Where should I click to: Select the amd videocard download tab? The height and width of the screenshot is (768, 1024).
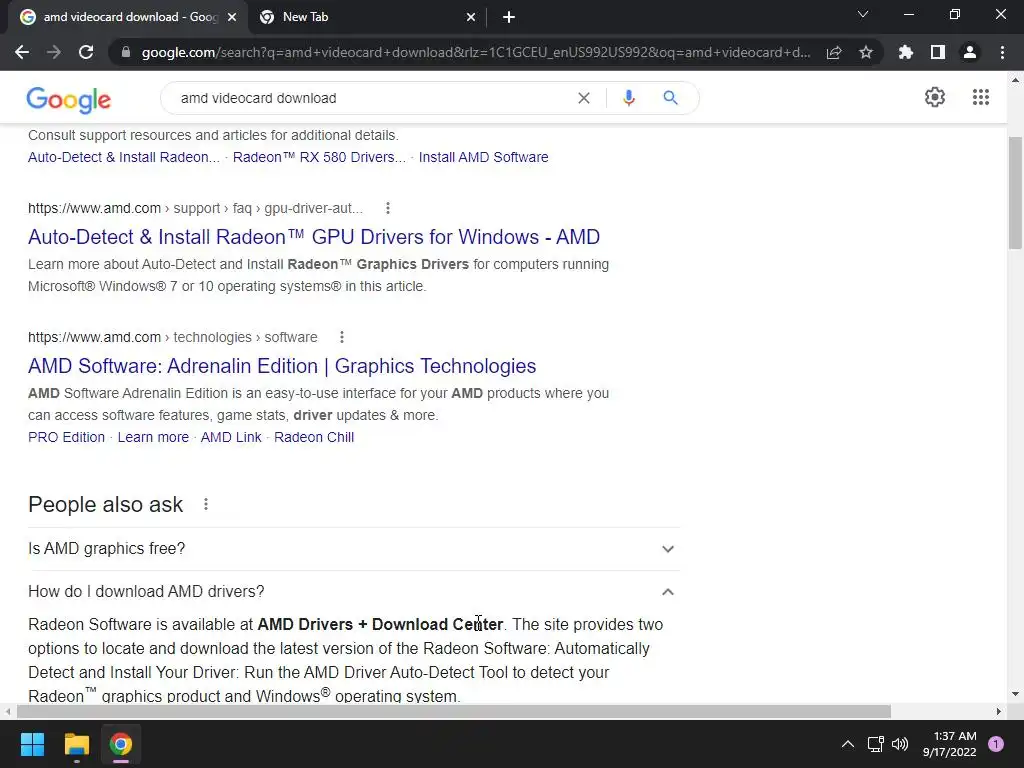pos(128,17)
